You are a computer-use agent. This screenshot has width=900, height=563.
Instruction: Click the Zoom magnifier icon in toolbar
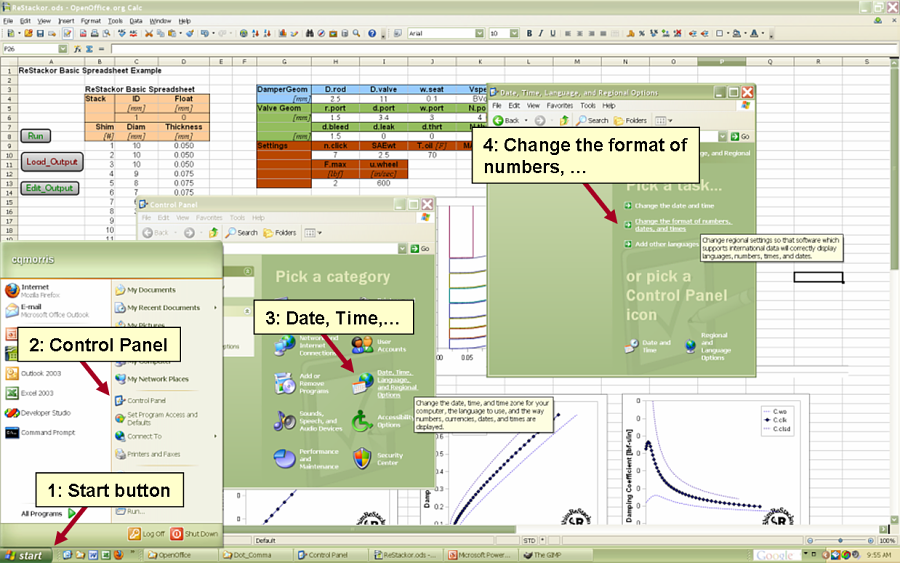[x=356, y=33]
